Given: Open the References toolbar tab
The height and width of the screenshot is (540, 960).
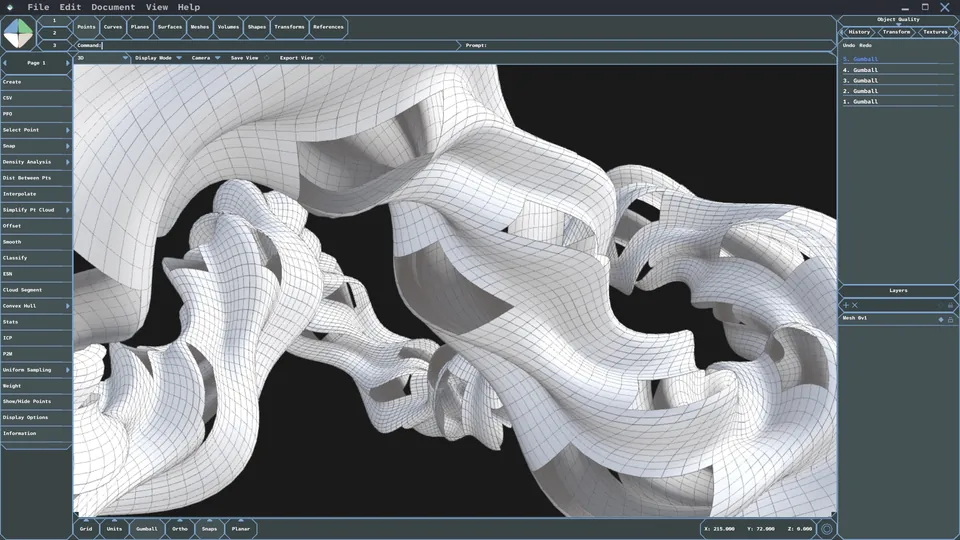Looking at the screenshot, I should (x=328, y=27).
